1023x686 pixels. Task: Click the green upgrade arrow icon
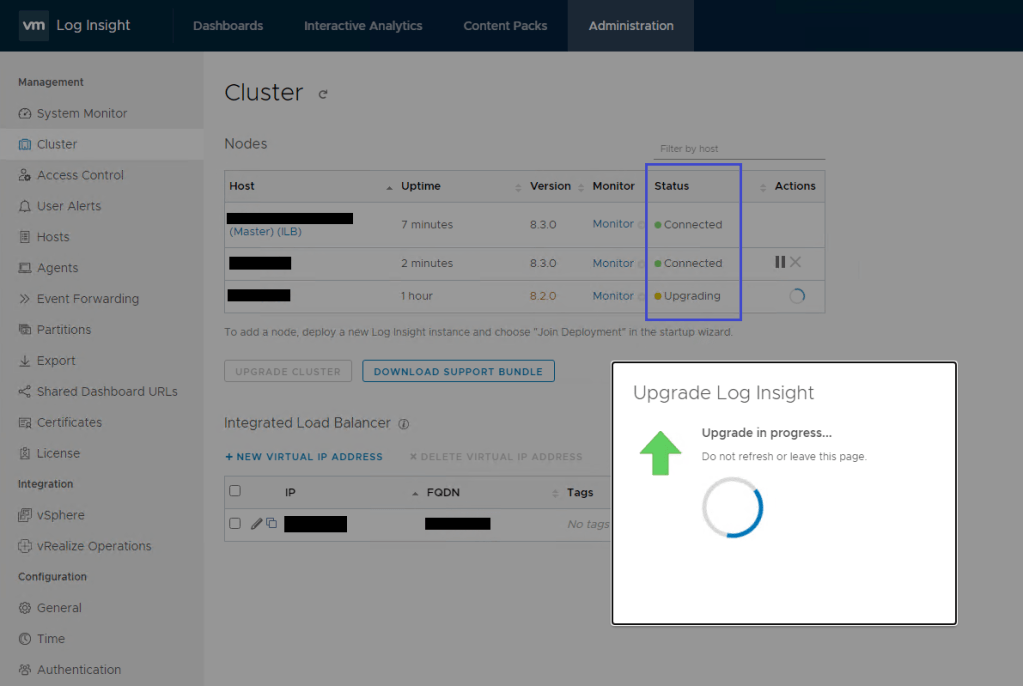659,453
